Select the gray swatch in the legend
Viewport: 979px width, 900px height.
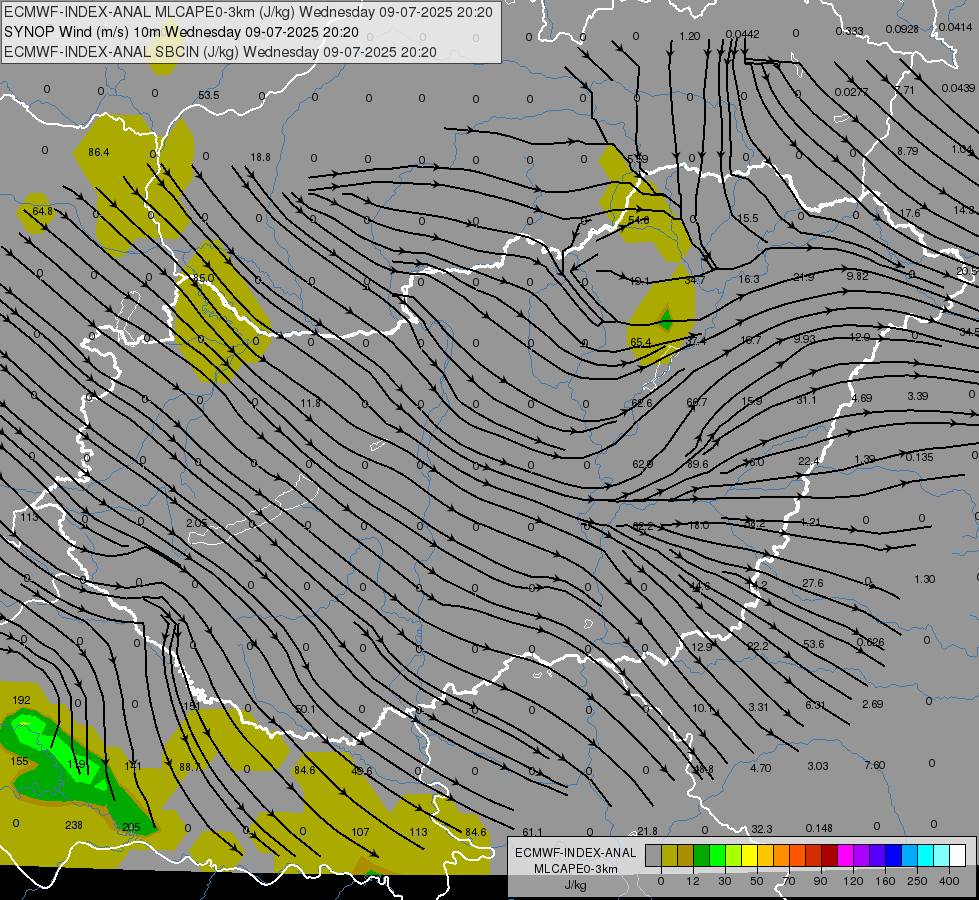tap(653, 855)
